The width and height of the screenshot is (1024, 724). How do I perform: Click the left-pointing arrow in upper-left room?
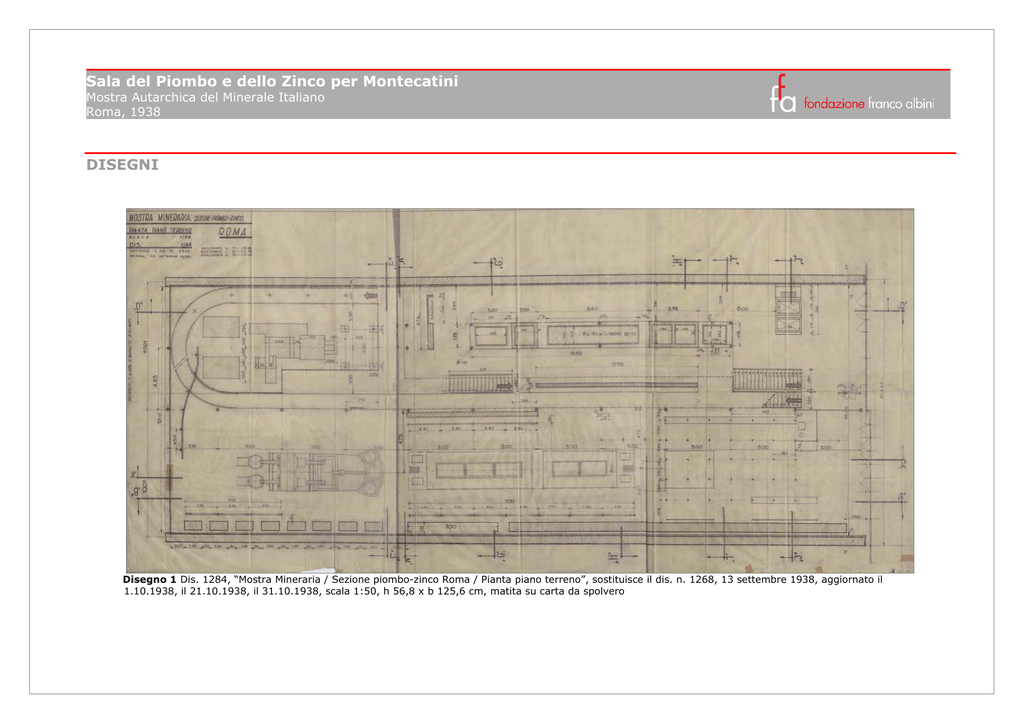click(x=372, y=296)
